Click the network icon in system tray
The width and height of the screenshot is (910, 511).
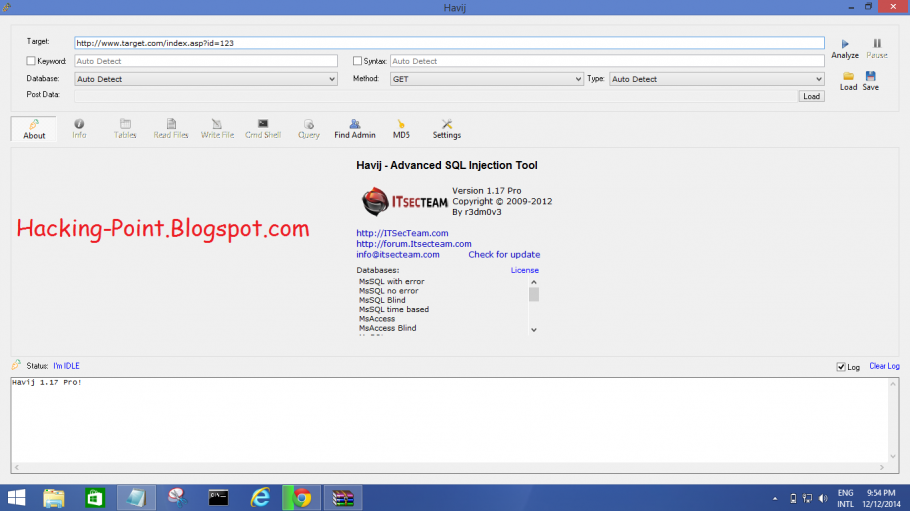[807, 498]
